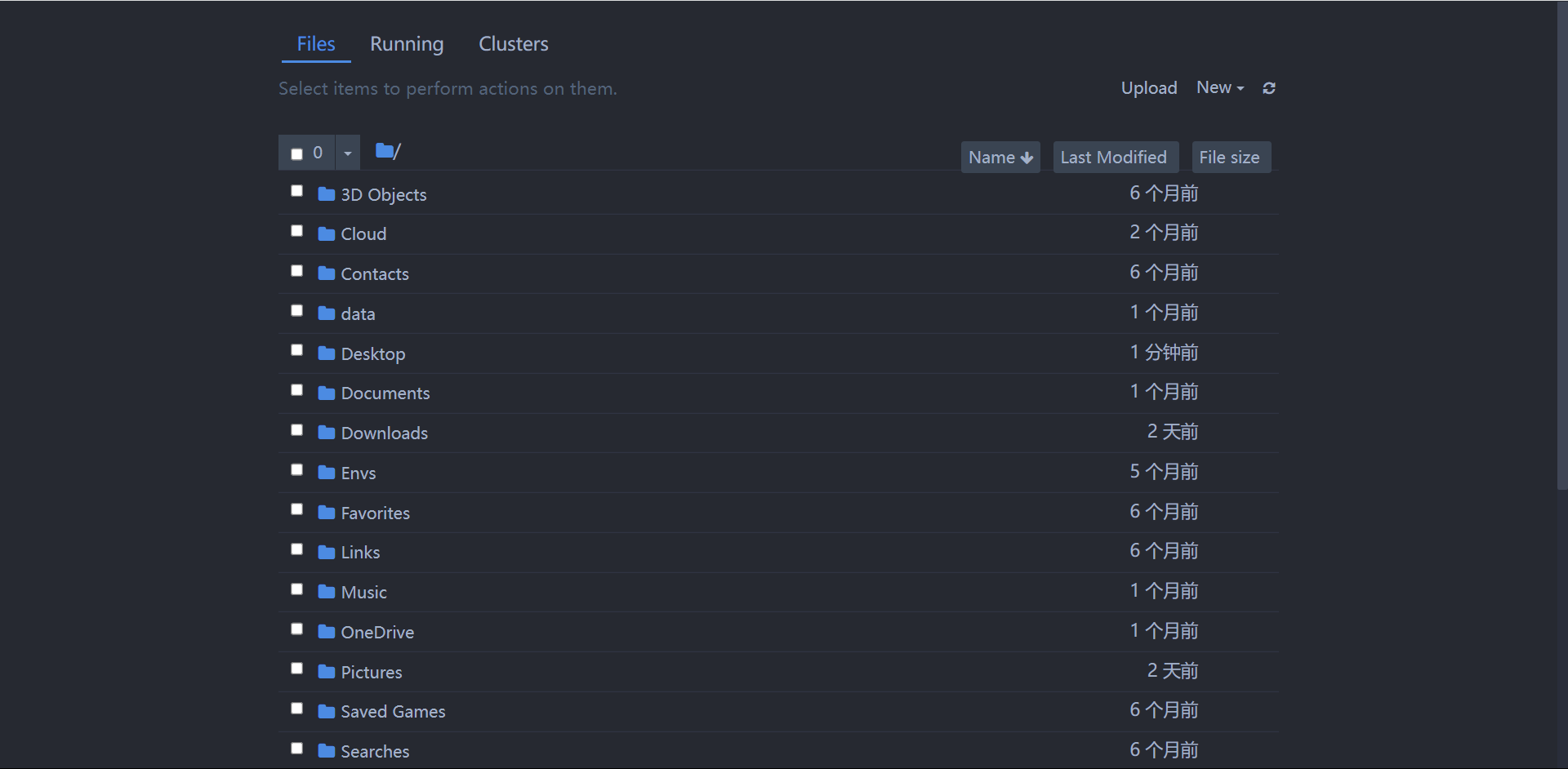Click the OneDrive folder icon
1568x769 pixels.
point(327,632)
